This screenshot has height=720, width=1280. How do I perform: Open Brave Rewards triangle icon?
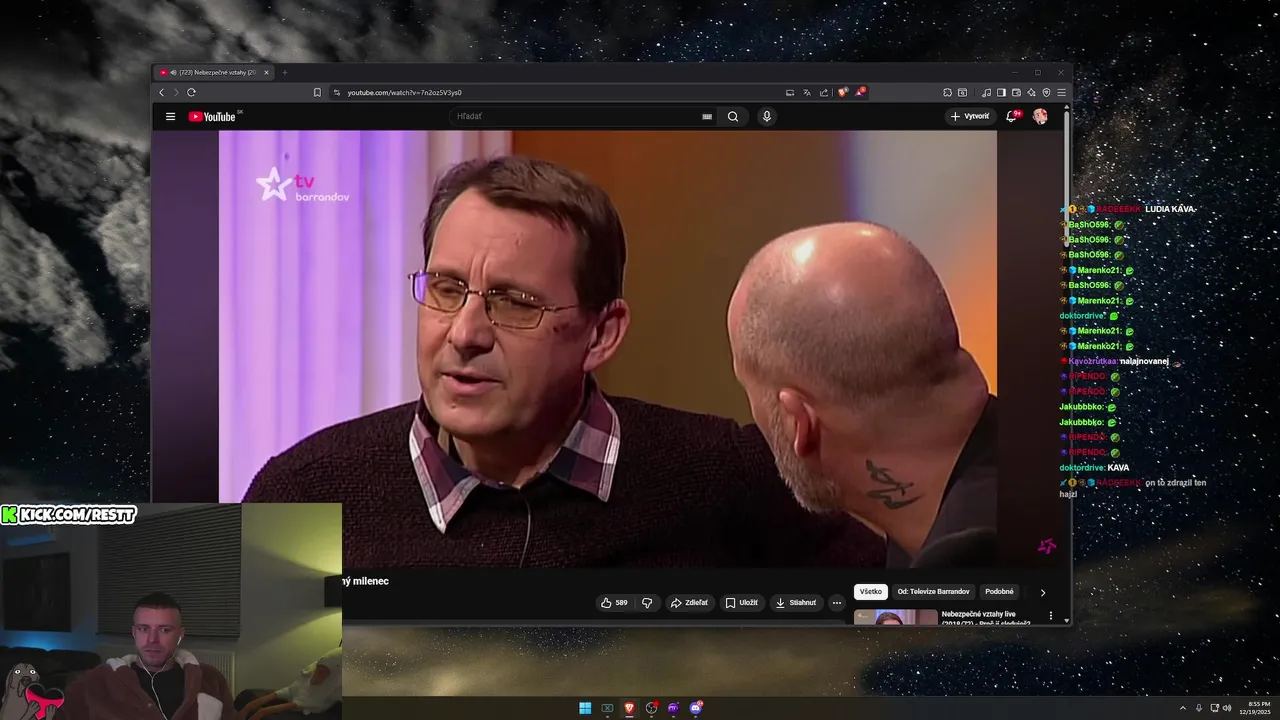coord(860,92)
